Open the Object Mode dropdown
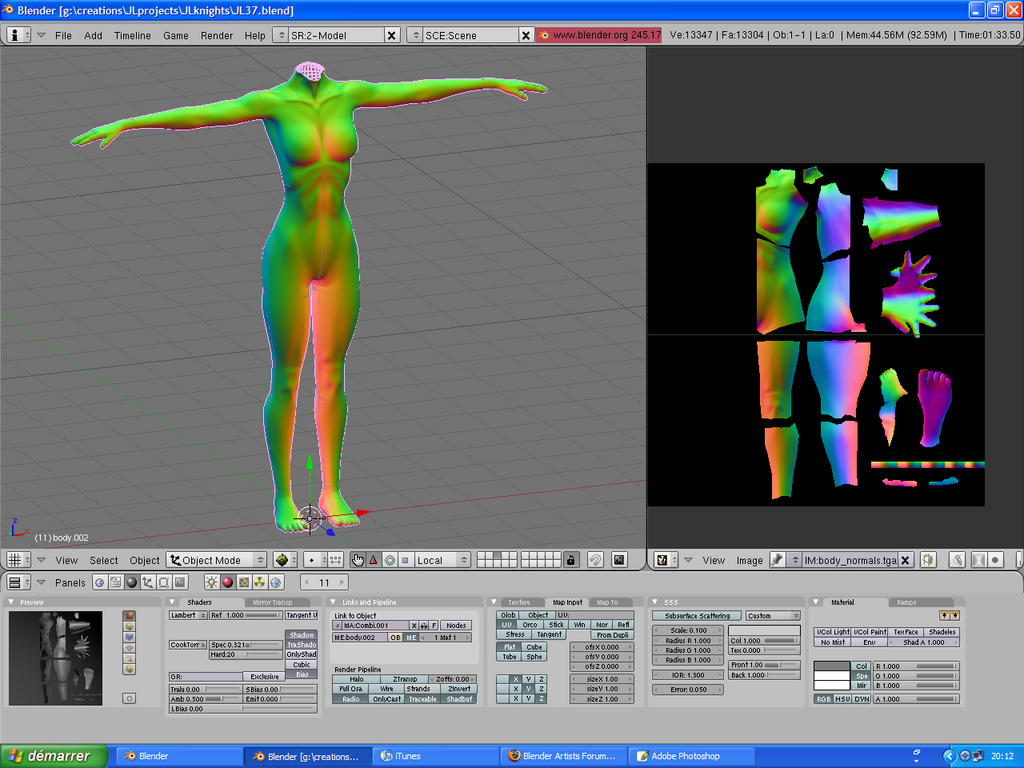This screenshot has width=1024, height=768. (x=217, y=560)
